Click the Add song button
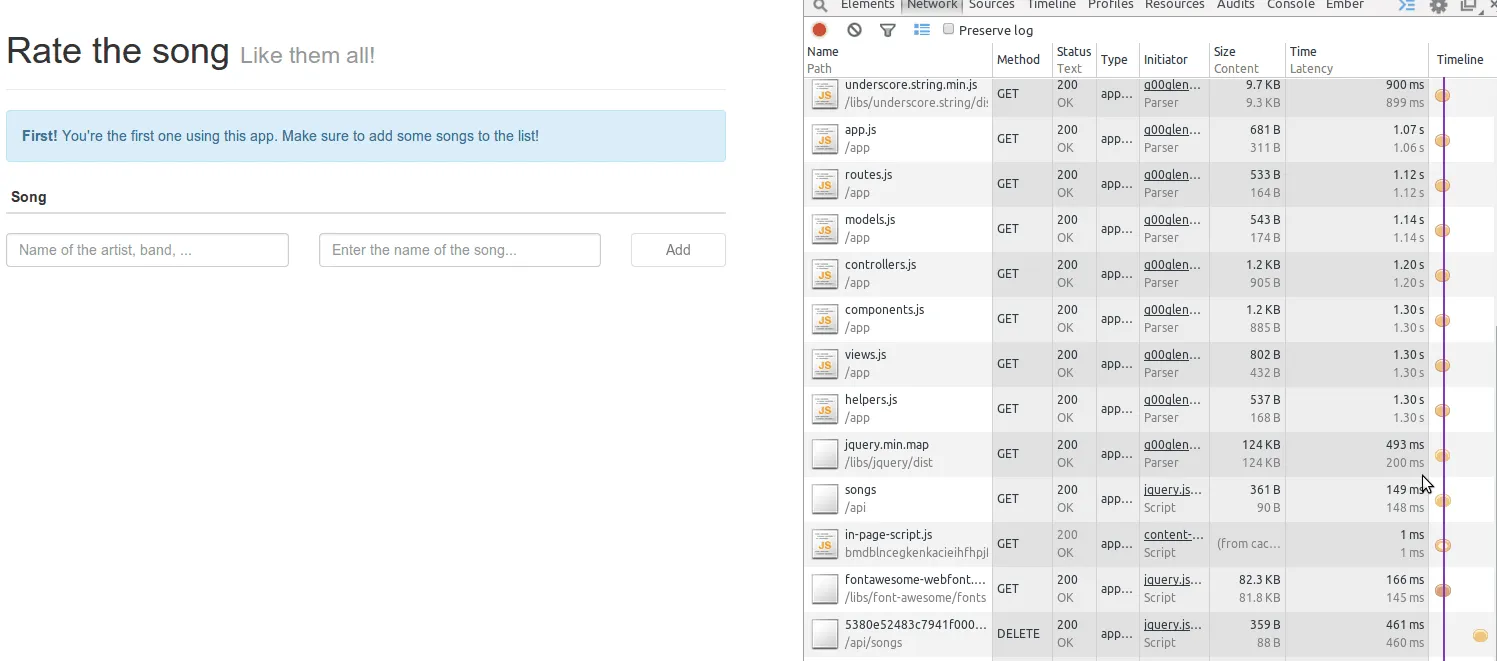1497x661 pixels. click(x=678, y=250)
